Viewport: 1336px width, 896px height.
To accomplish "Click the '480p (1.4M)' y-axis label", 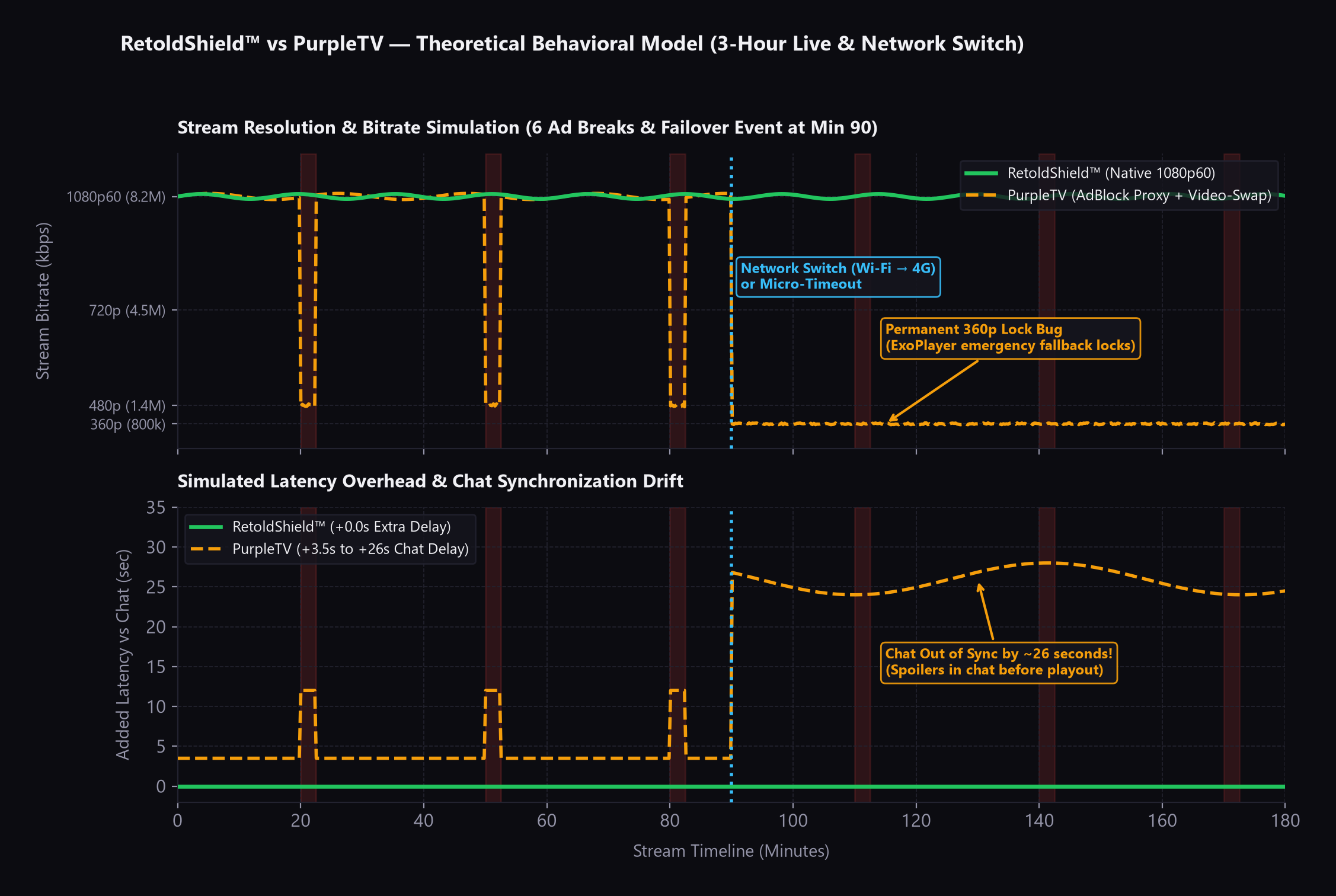I will [x=127, y=406].
